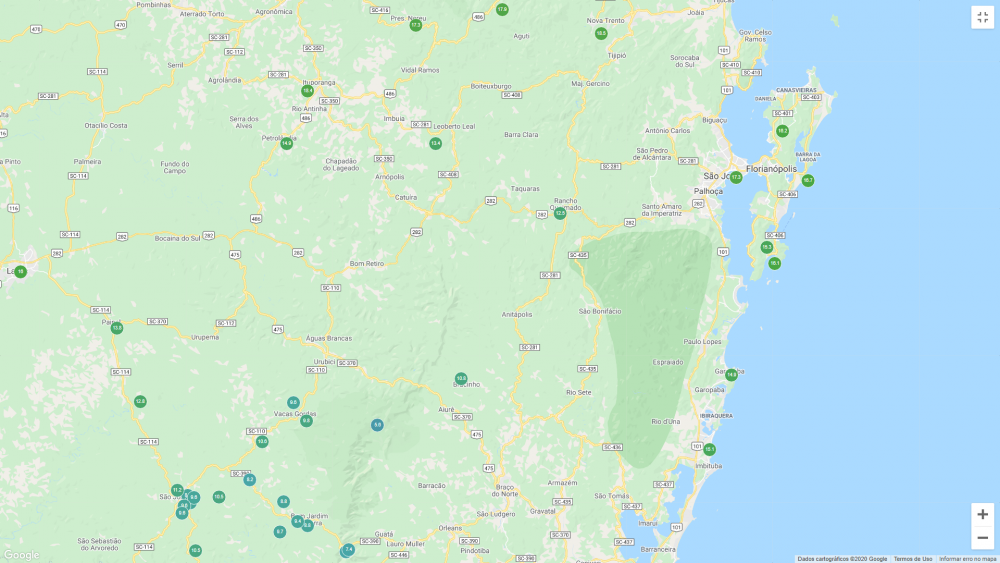
Task: Click the 12.8 marker on SC-114
Action: [x=140, y=401]
